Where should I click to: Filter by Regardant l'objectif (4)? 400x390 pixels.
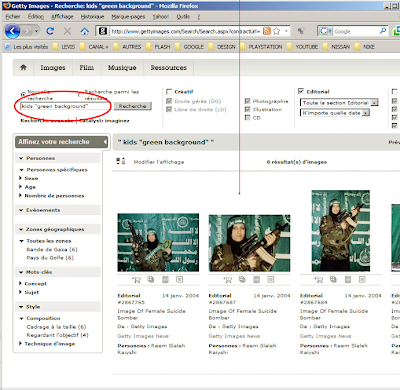pos(57,335)
